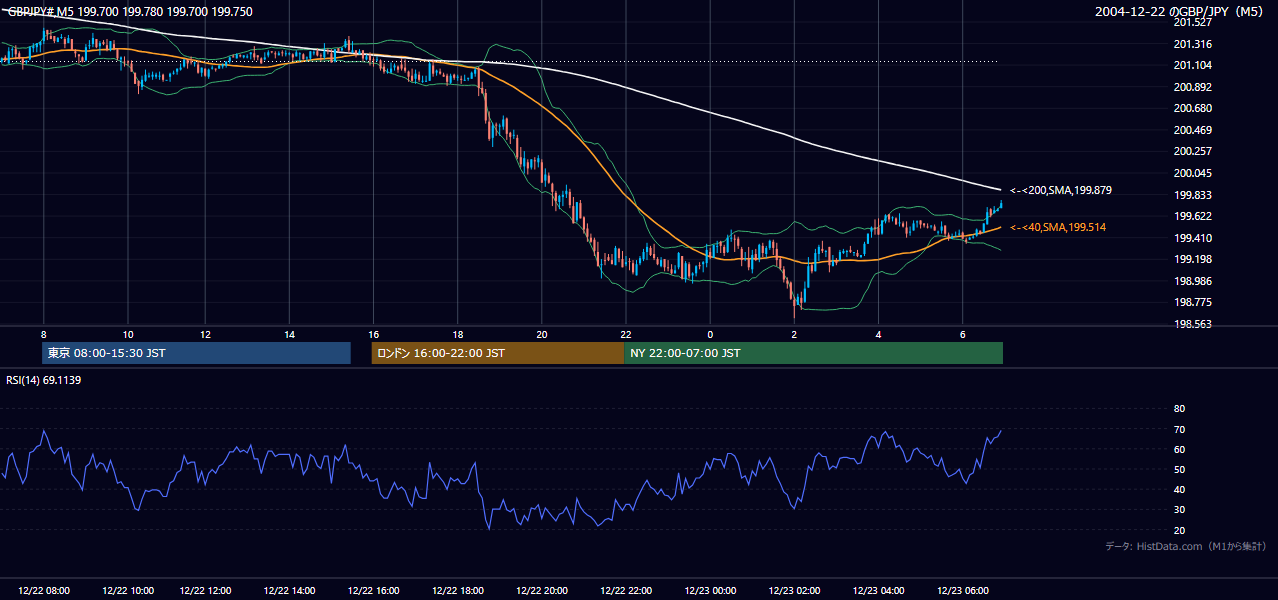The image size is (1278, 600).
Task: Click hour marker 12 under the price chart
Action: (205, 334)
